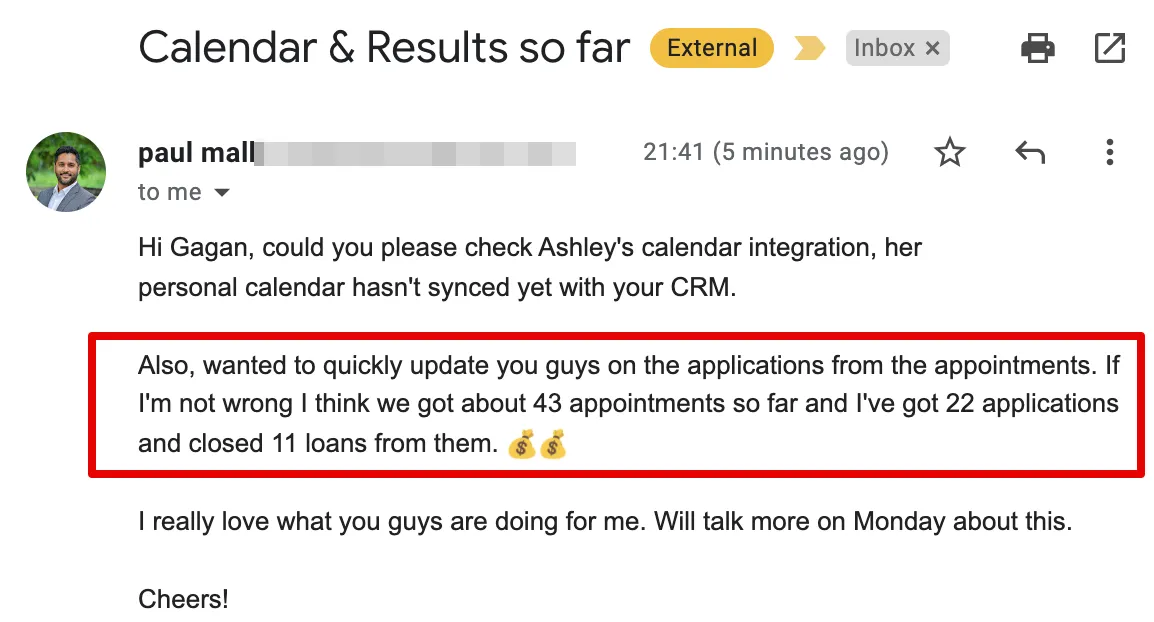Expand recipient details arrow next to 'to me'
Image resolution: width=1154 pixels, height=622 pixels.
(x=223, y=192)
